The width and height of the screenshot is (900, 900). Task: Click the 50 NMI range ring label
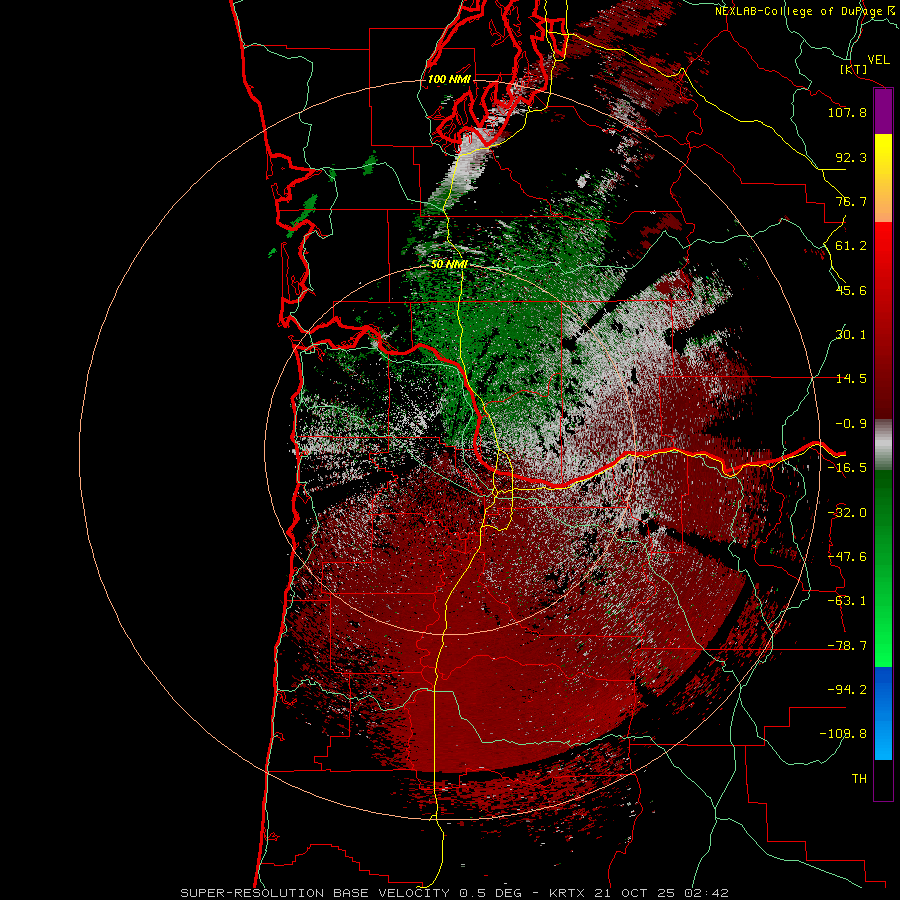coord(449,265)
